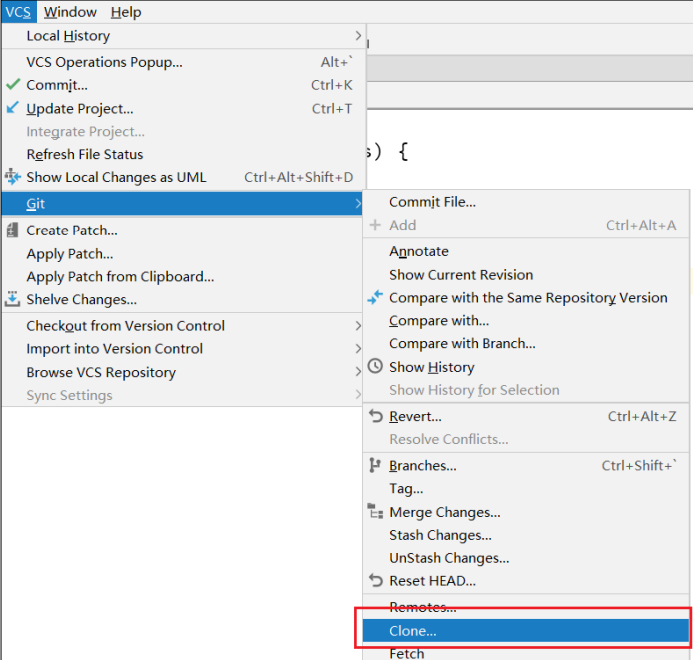Click the blue Update Project arrow icon
Viewport: 693px width, 660px height.
point(13,108)
